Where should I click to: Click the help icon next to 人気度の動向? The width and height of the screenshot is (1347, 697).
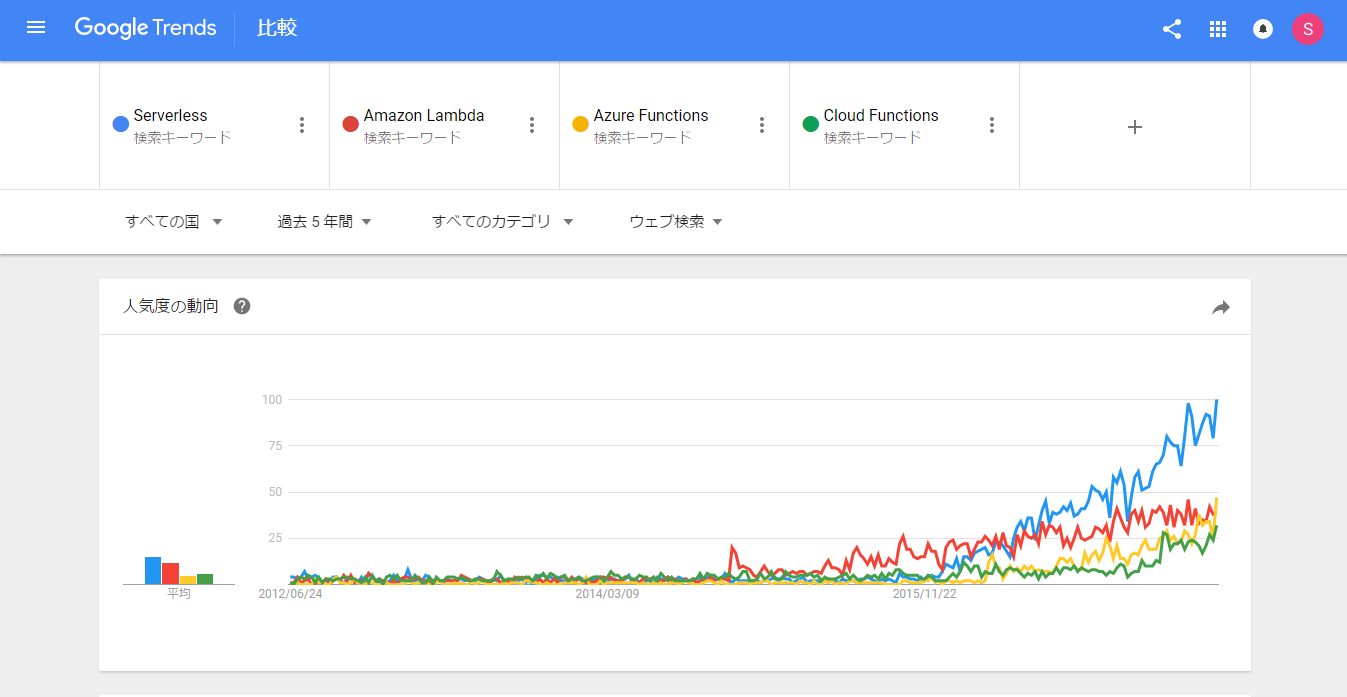click(x=241, y=306)
